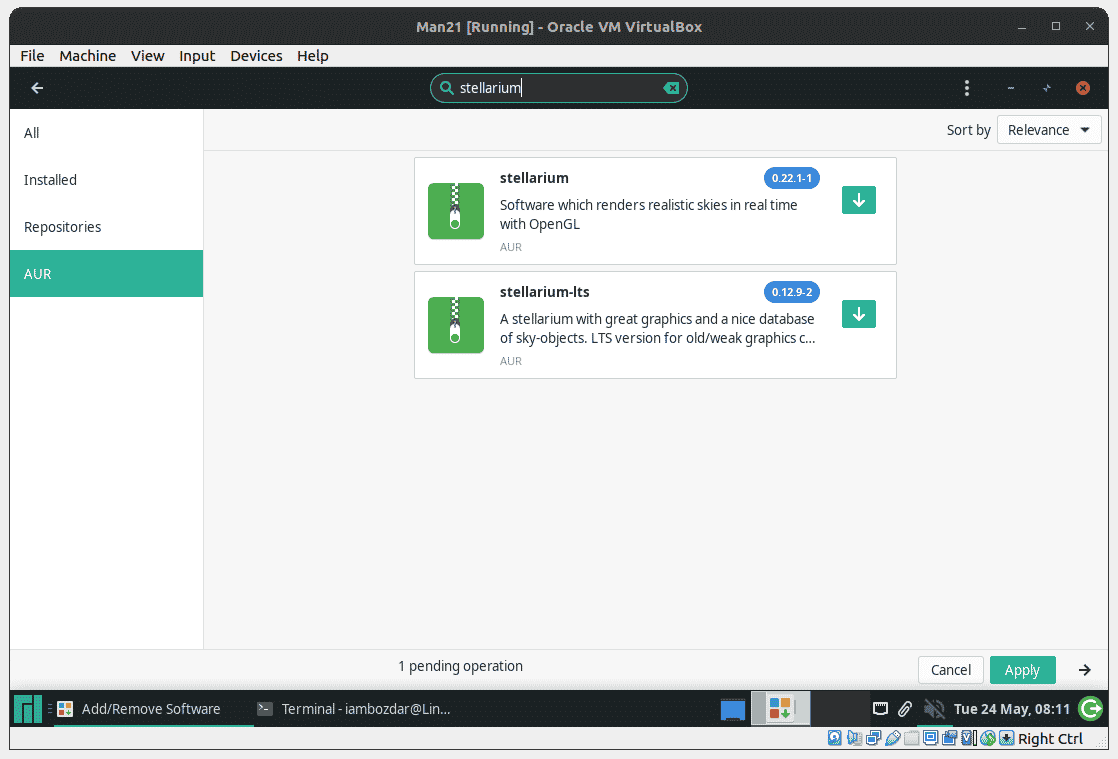Open the Manjaro start menu
This screenshot has width=1118, height=759.
pos(28,708)
